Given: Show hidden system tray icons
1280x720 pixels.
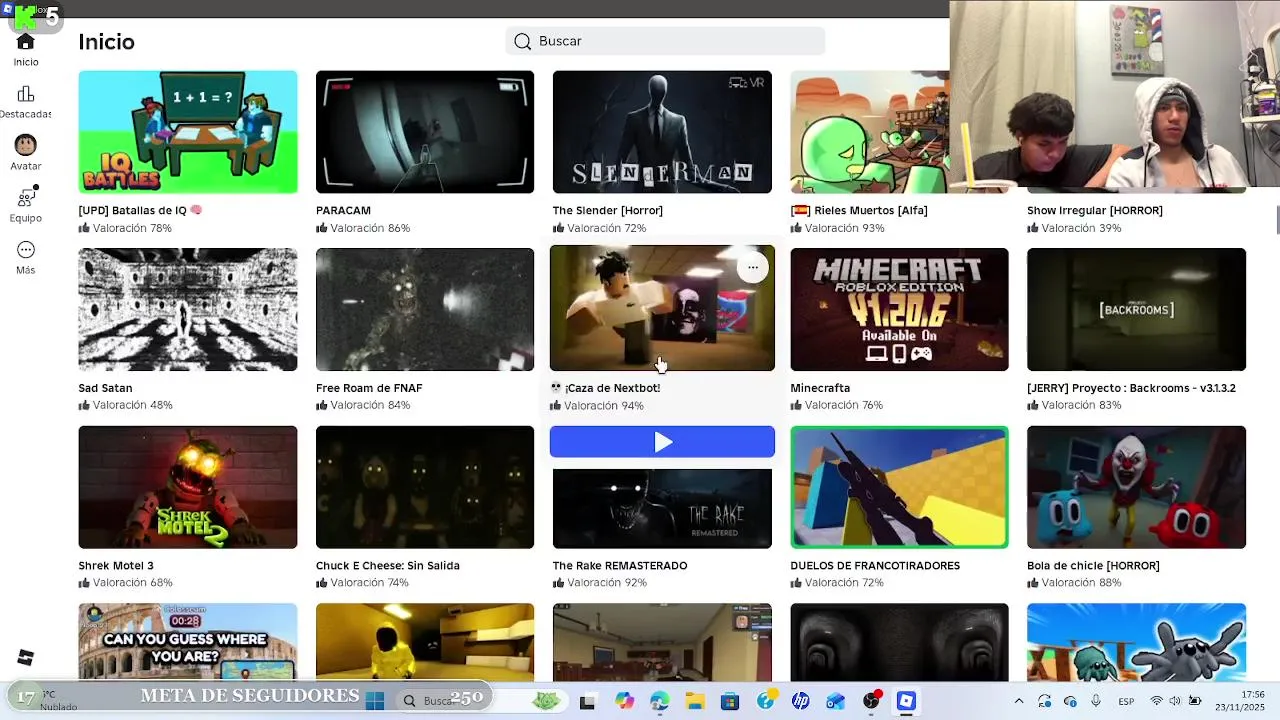Looking at the screenshot, I should (1019, 701).
